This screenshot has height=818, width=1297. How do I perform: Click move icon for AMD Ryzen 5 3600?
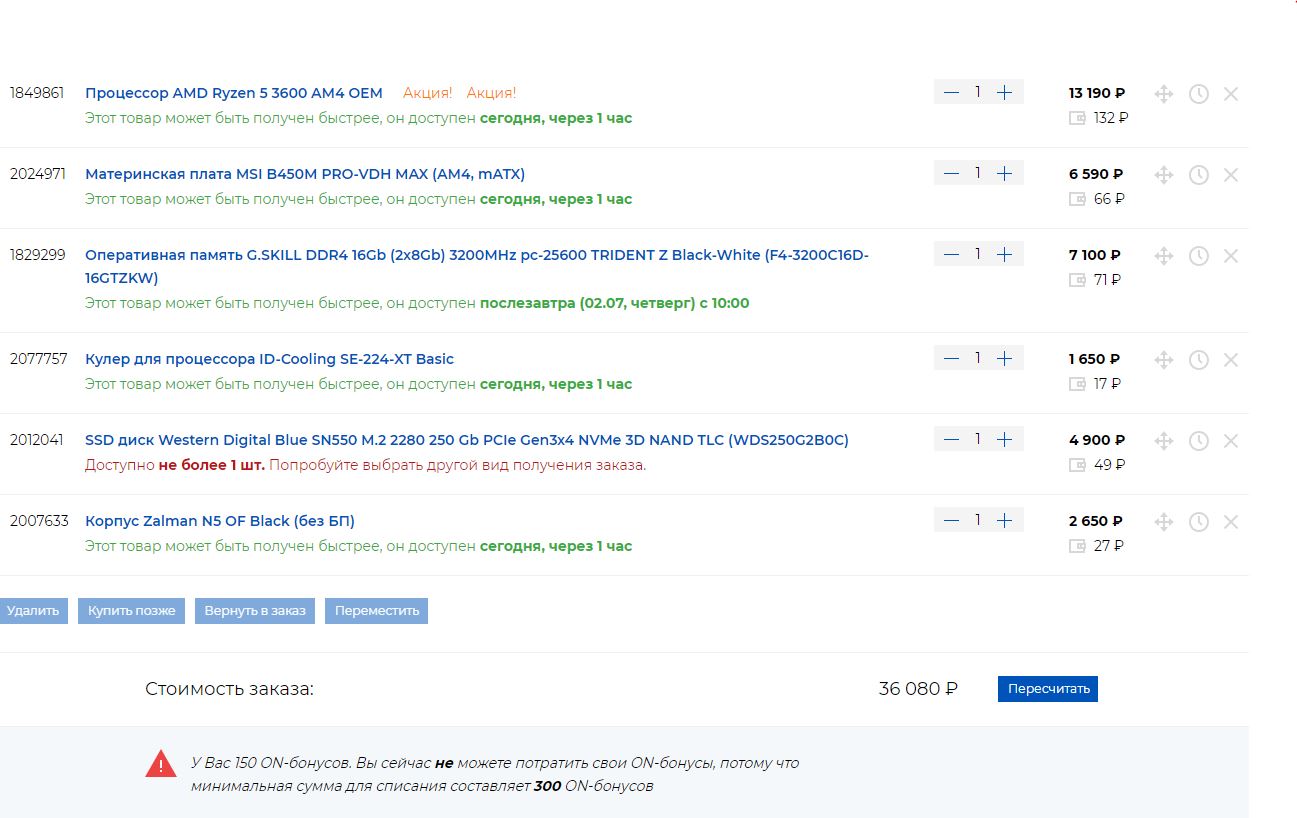(1164, 94)
